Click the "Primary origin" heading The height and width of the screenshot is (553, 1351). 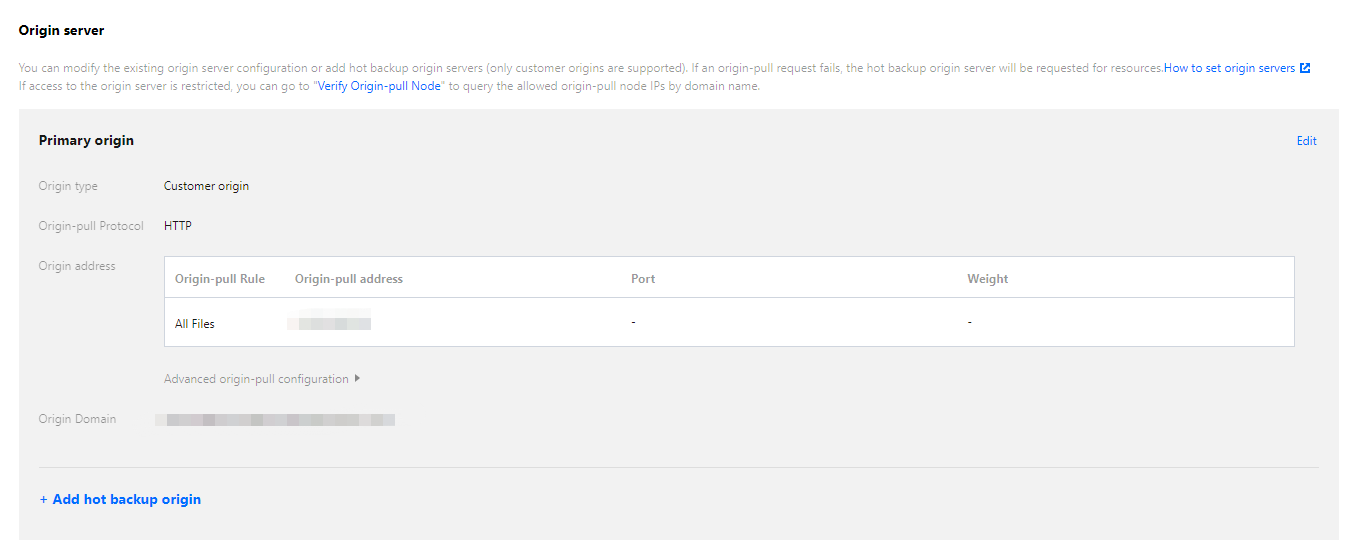[x=86, y=141]
